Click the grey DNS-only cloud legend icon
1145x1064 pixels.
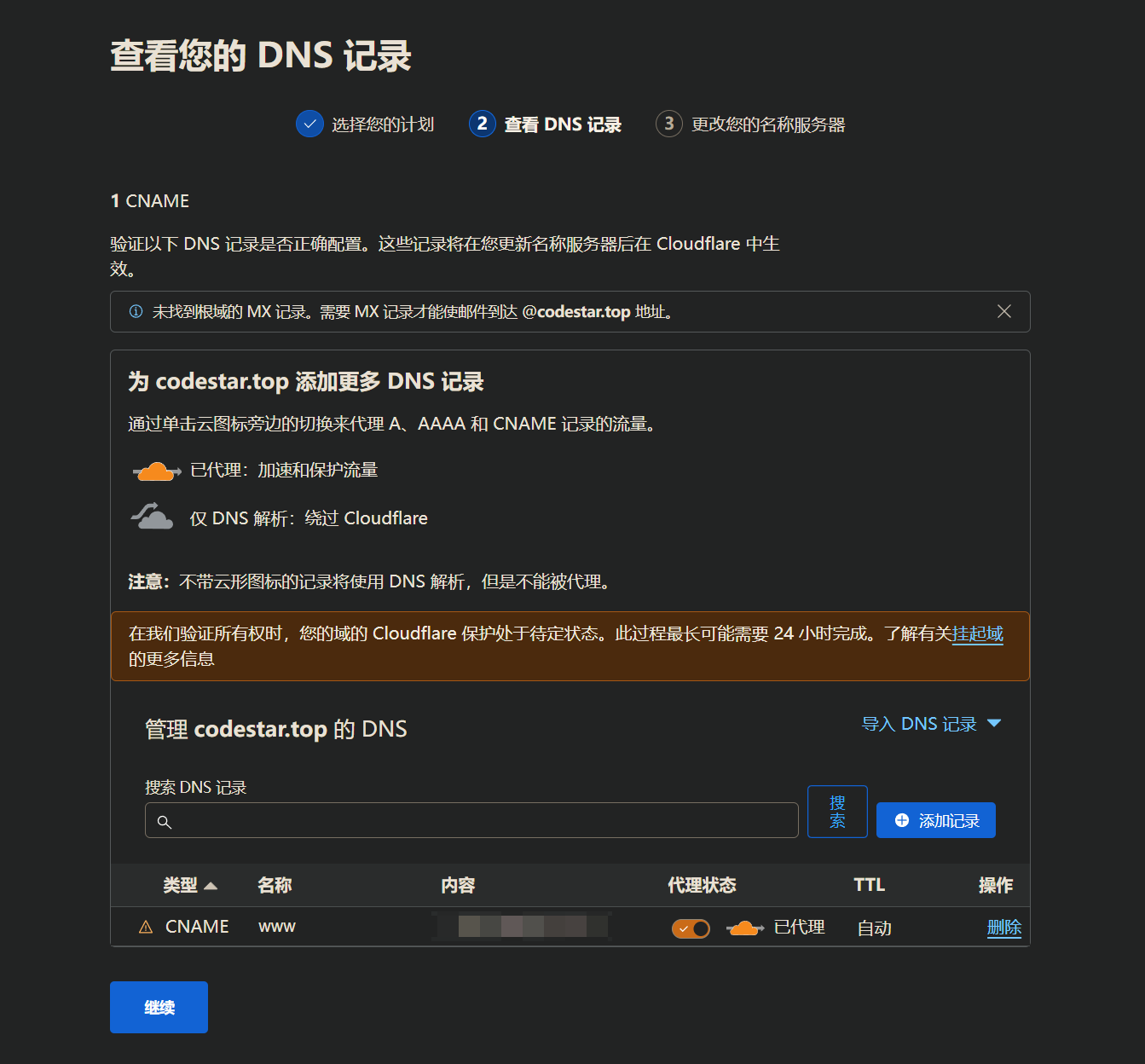pyautogui.click(x=153, y=517)
